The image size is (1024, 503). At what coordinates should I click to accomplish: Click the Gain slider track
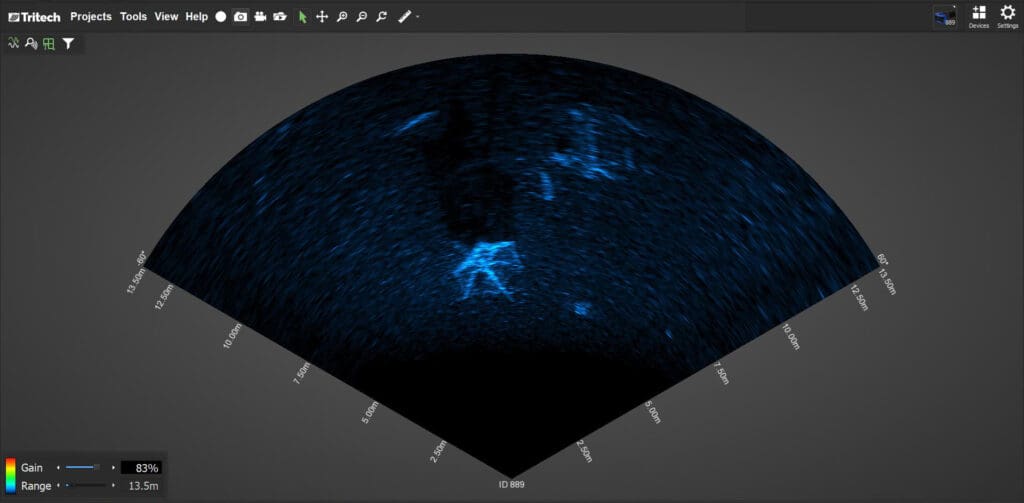82,467
